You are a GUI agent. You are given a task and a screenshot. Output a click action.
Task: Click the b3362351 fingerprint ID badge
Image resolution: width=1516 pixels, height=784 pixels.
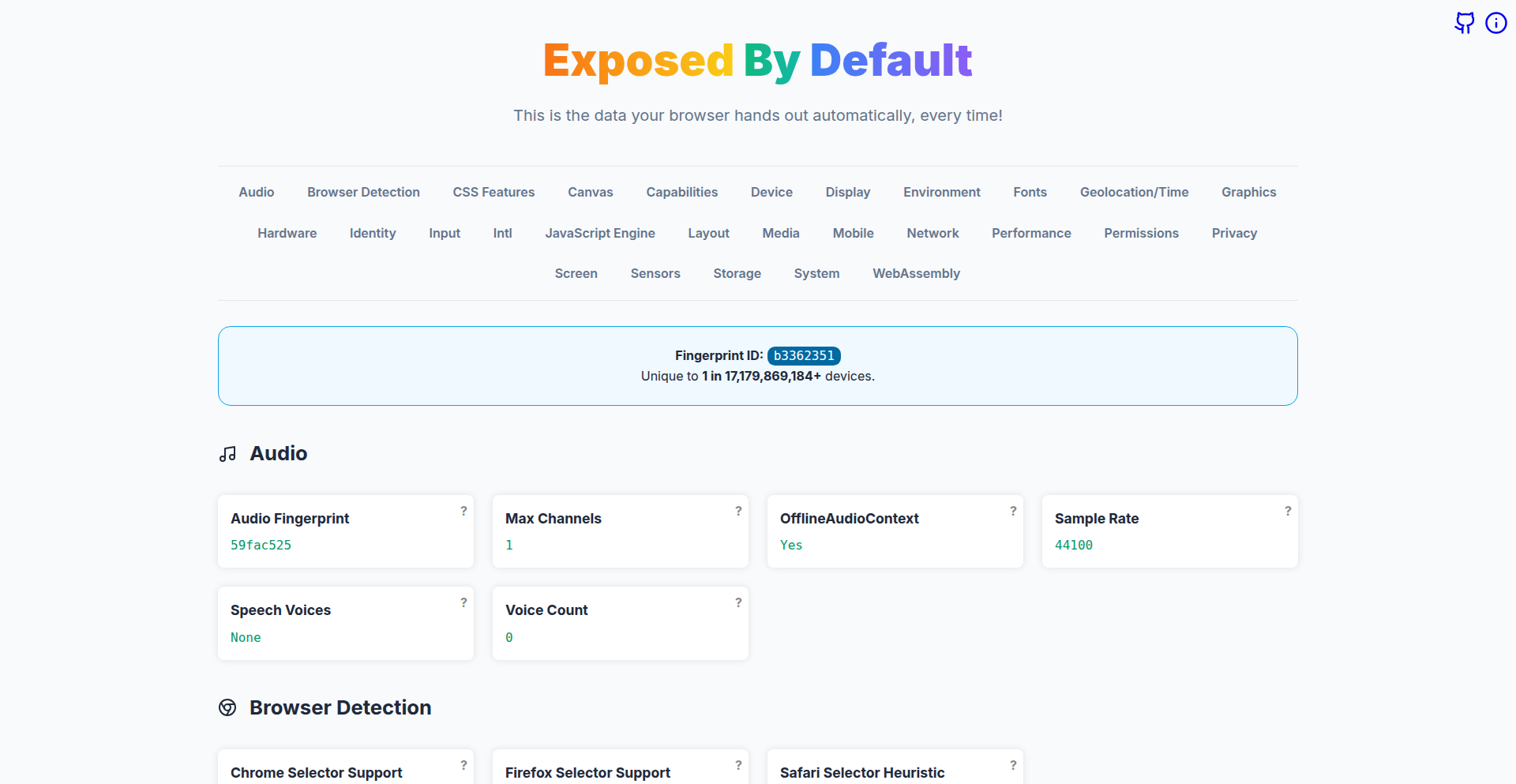click(804, 355)
